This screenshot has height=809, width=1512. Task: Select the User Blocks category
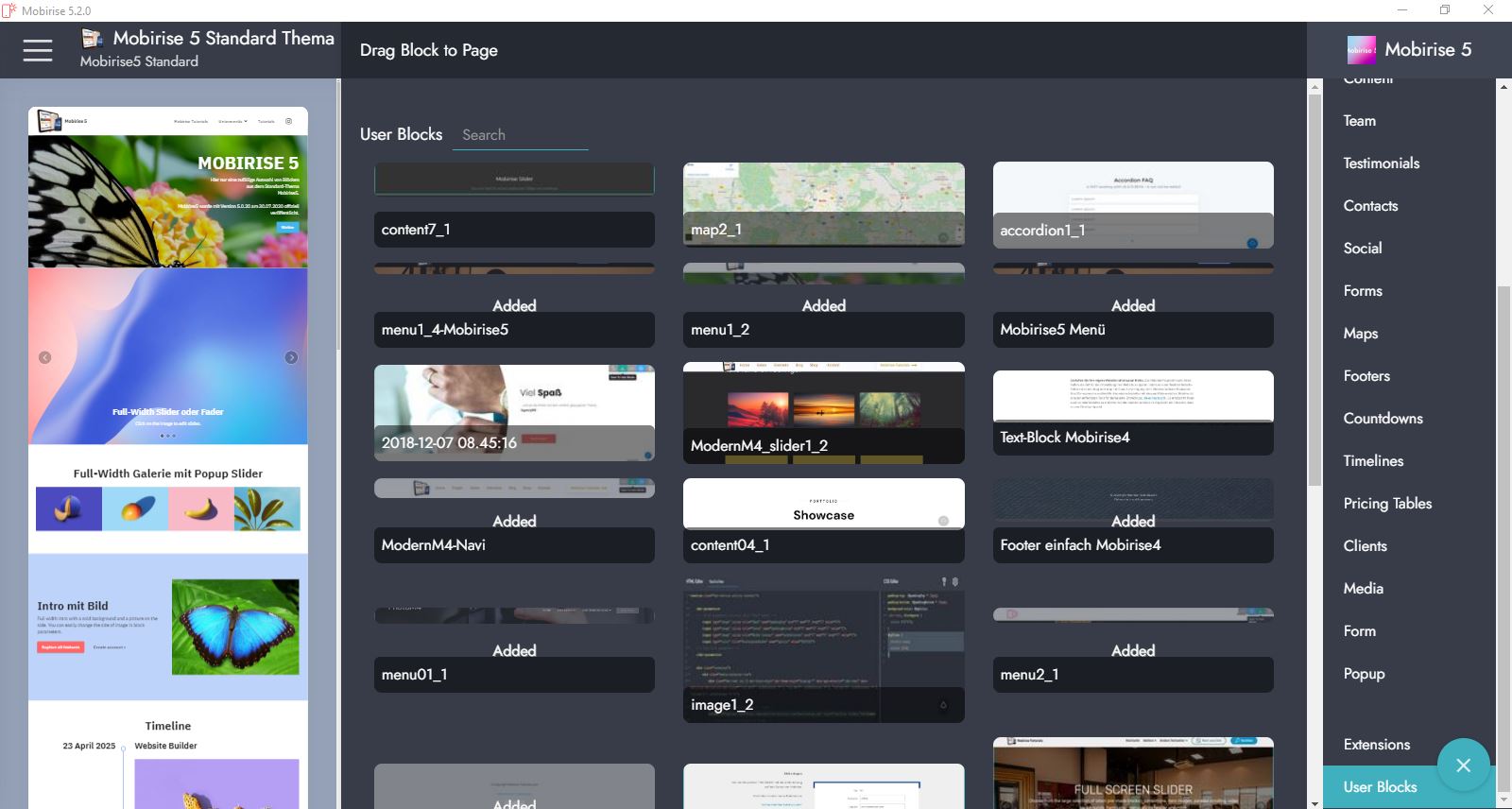coord(1380,787)
